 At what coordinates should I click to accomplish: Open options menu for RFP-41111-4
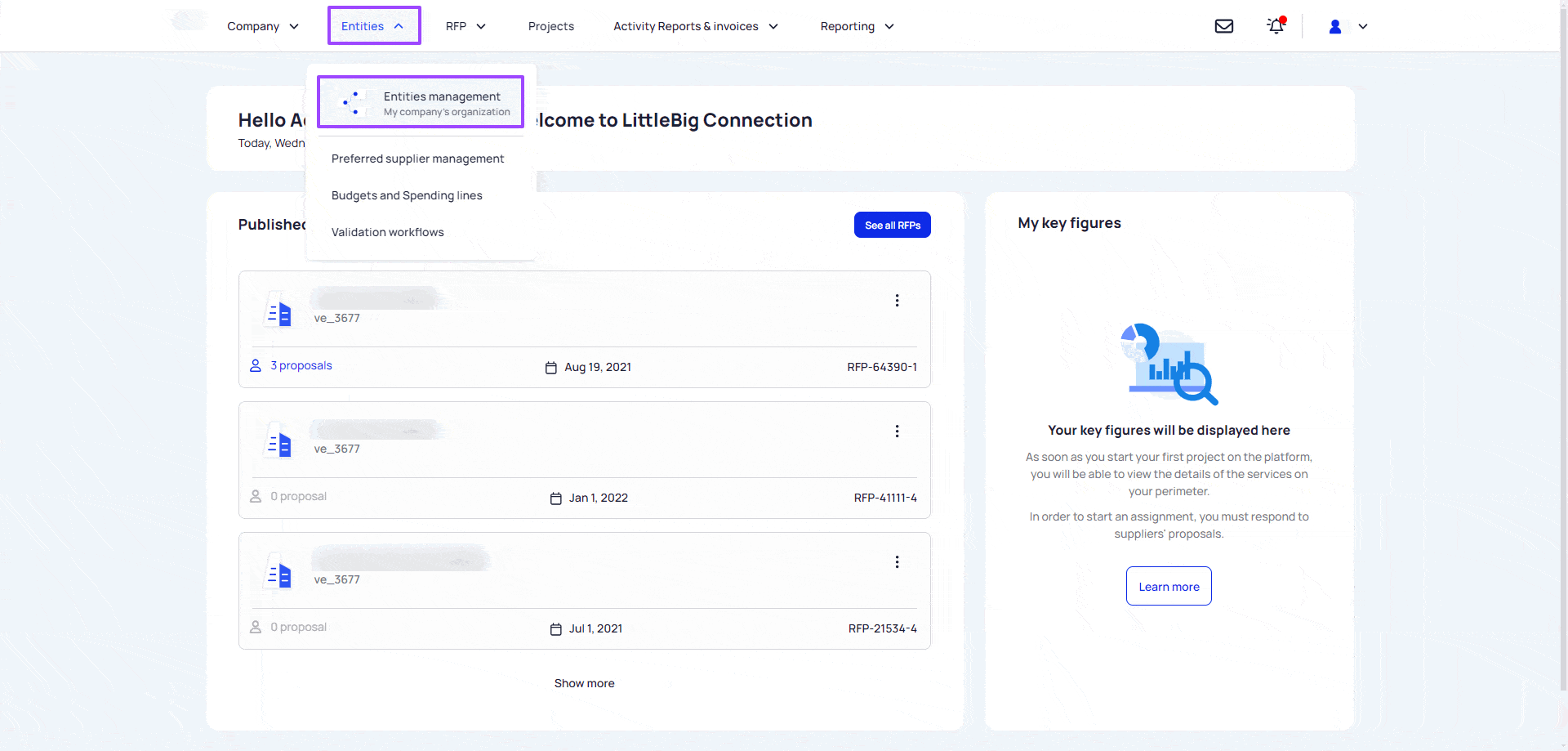tap(897, 431)
